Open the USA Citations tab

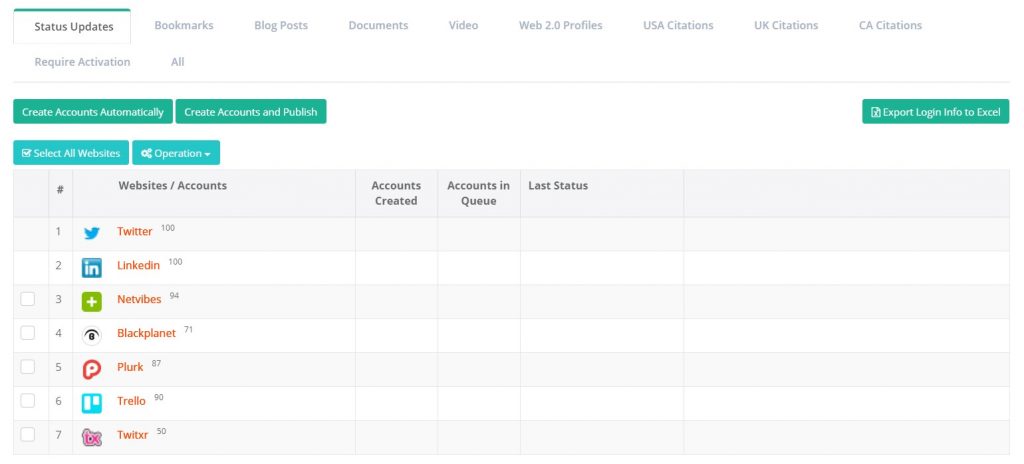click(678, 25)
